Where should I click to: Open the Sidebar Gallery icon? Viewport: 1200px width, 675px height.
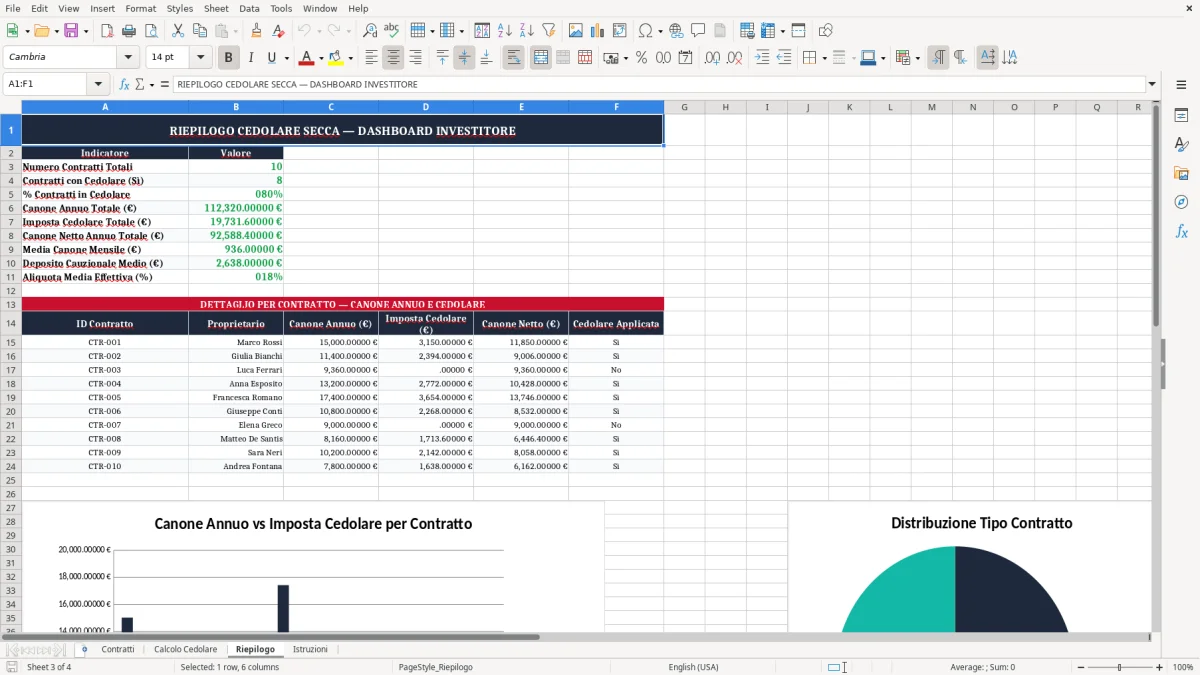click(1181, 173)
